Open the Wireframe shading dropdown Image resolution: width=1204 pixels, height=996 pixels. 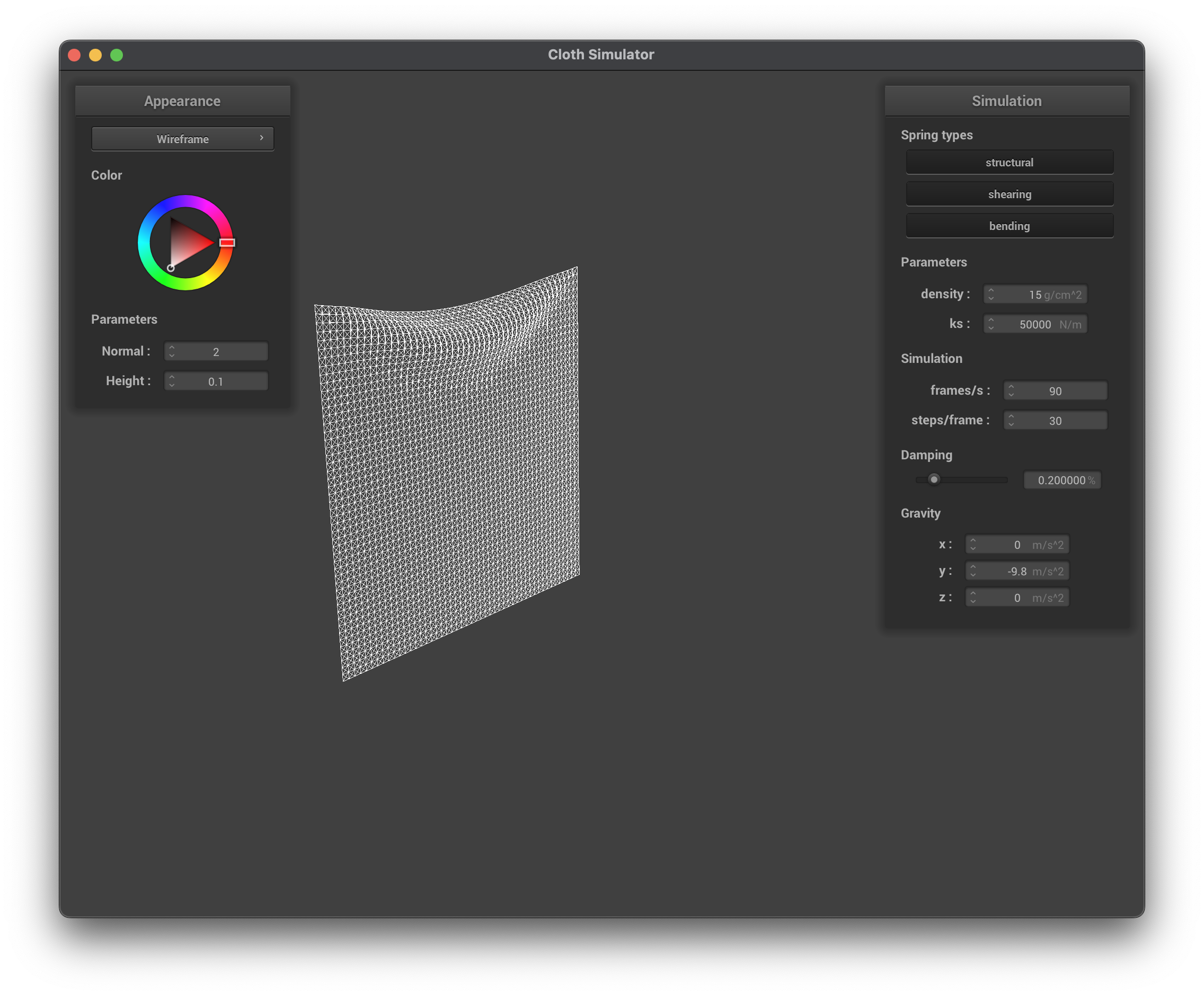(182, 139)
